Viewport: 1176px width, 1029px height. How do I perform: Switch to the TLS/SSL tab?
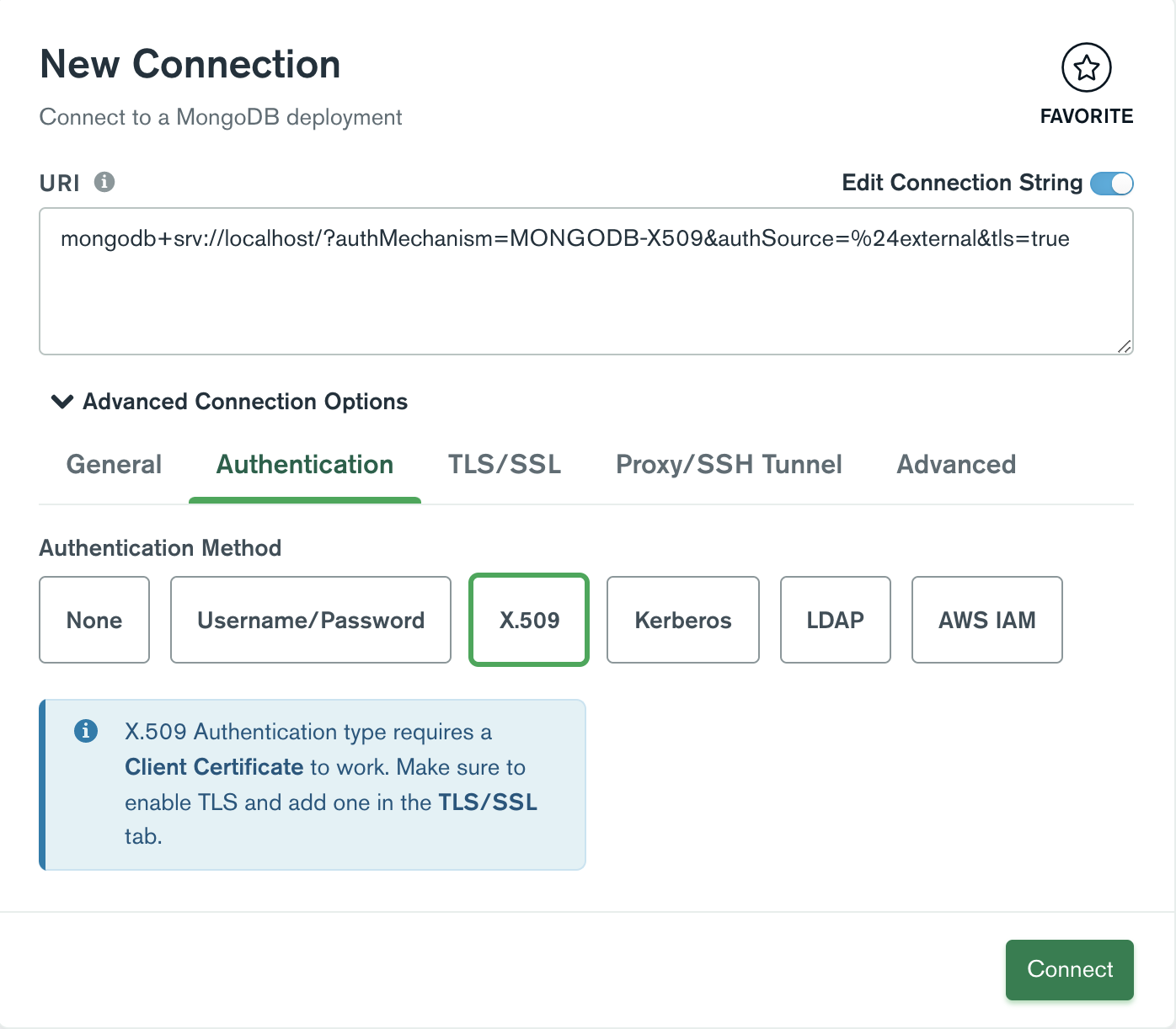505,465
